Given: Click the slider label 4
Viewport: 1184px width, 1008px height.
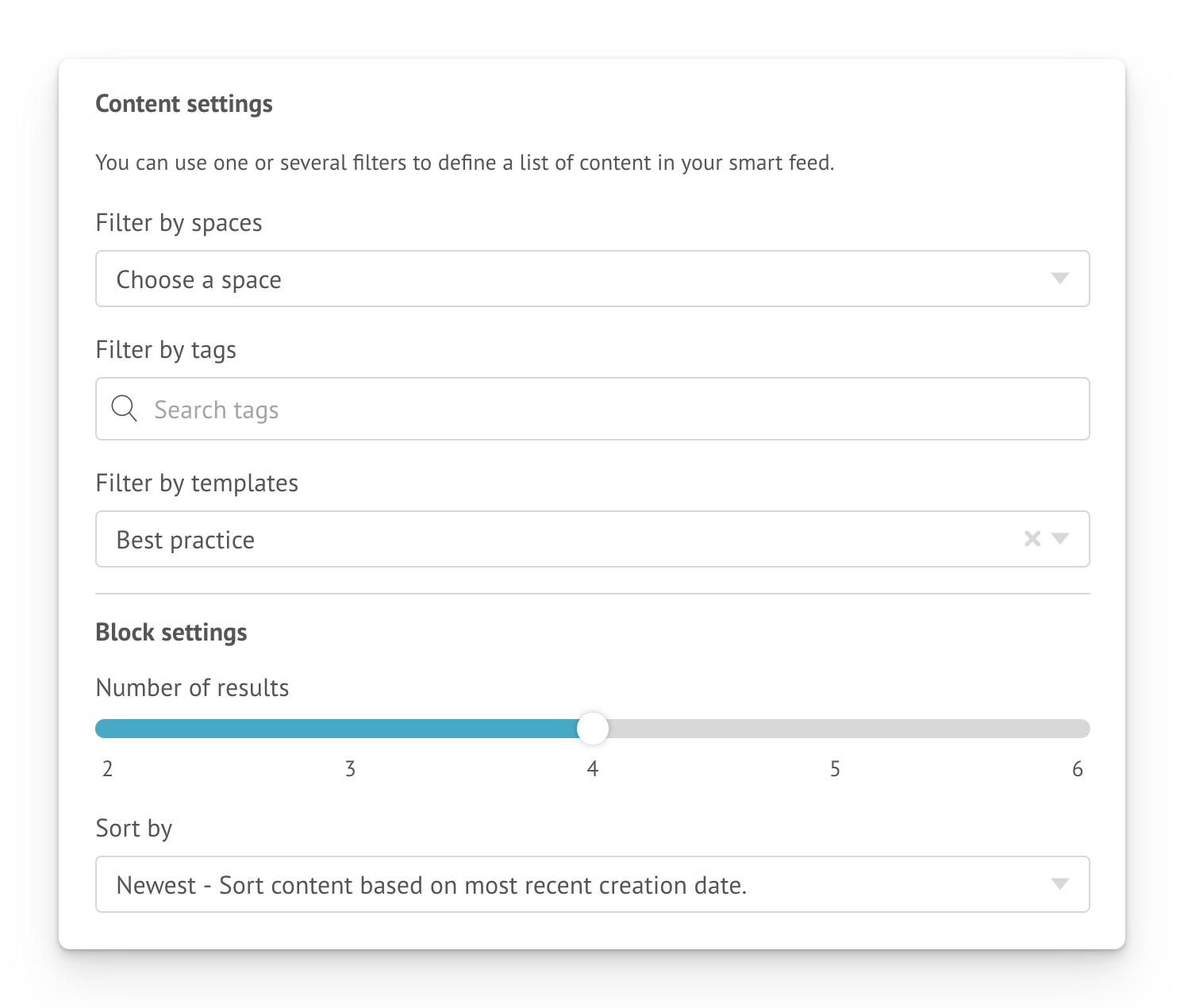Looking at the screenshot, I should tap(593, 768).
